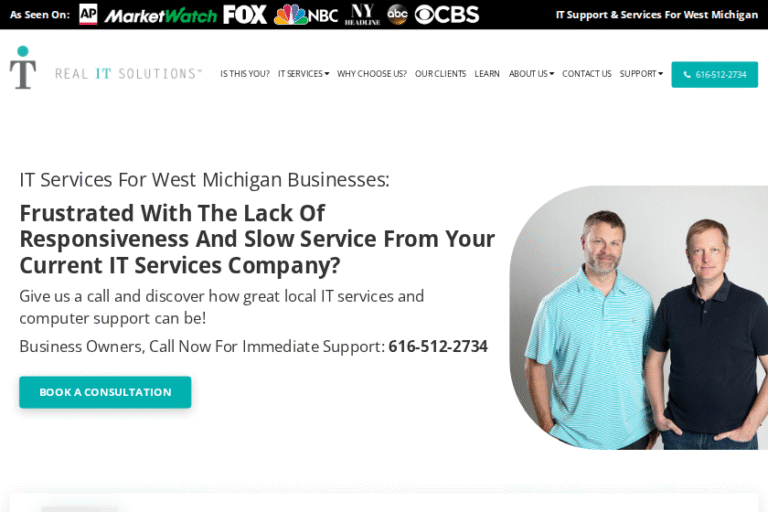Open the Our Clients menu item
Image resolution: width=768 pixels, height=512 pixels.
coord(440,73)
